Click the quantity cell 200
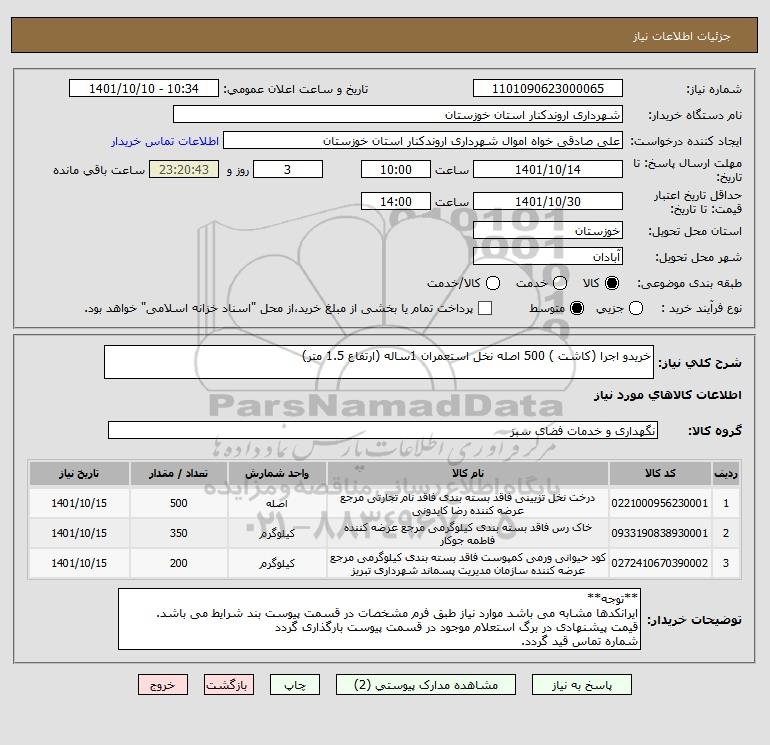Image resolution: width=770 pixels, height=745 pixels. tap(179, 563)
